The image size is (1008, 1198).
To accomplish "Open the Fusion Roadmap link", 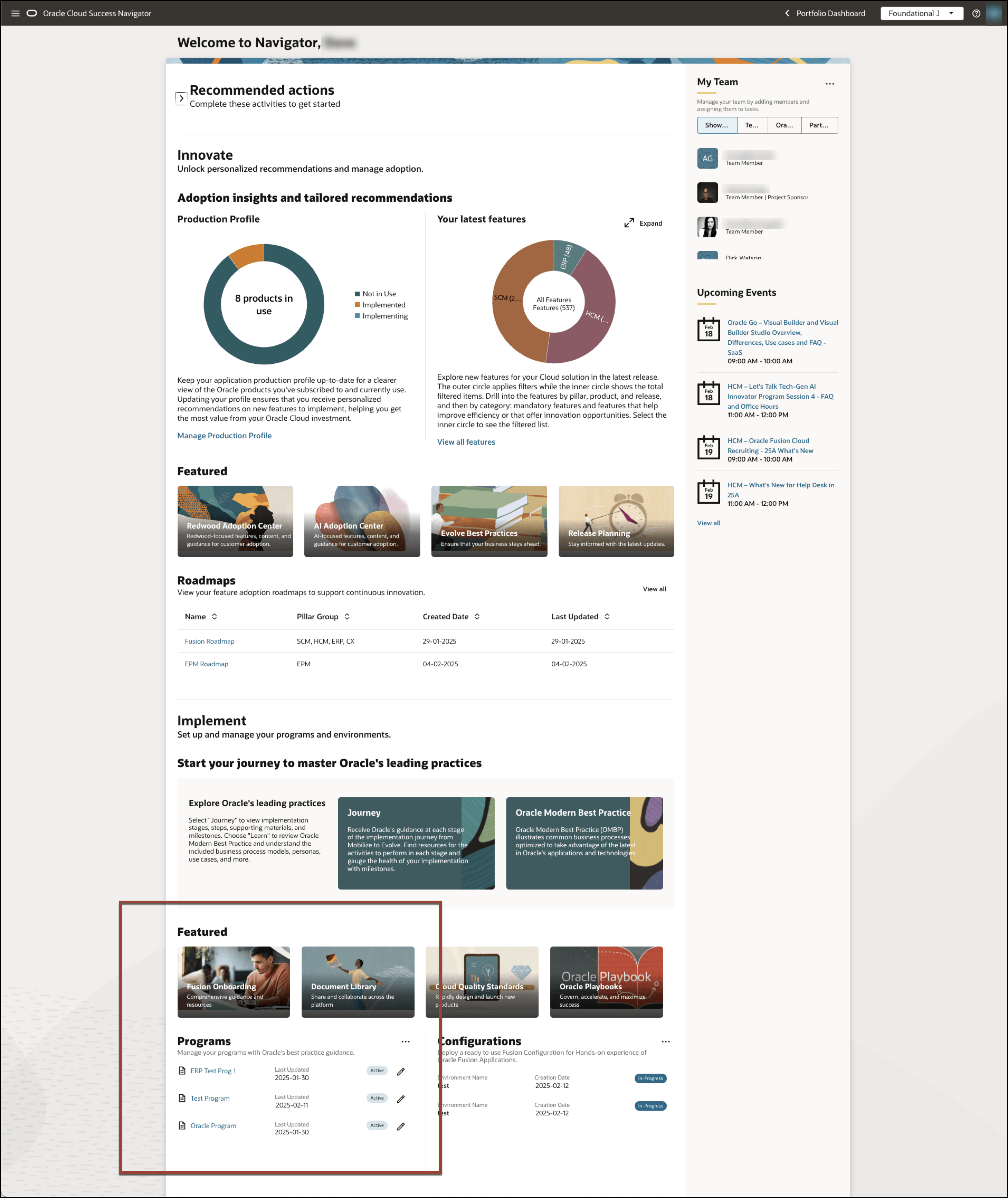I will point(209,641).
